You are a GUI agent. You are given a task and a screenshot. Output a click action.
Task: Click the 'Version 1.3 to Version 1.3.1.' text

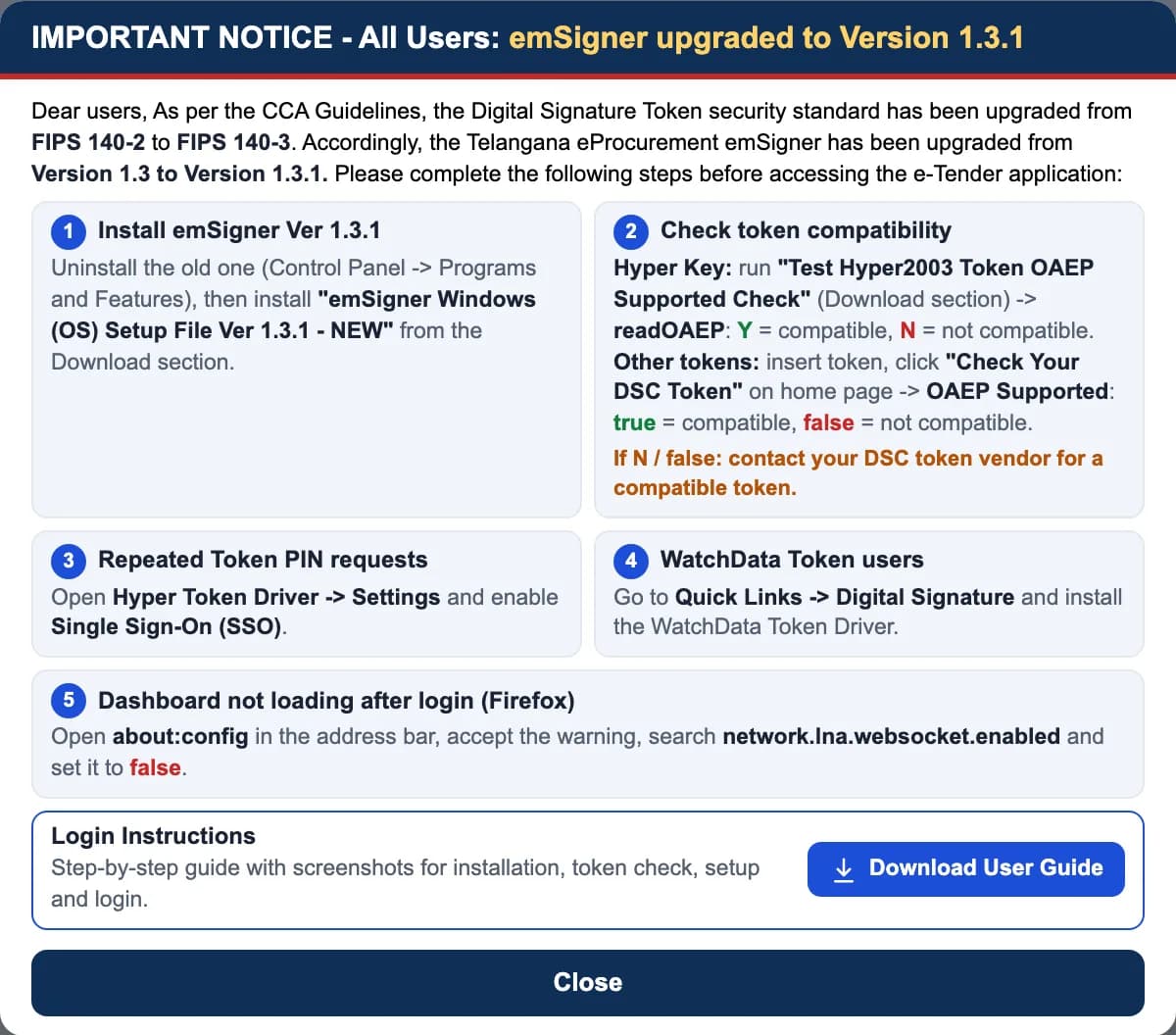pyautogui.click(x=179, y=173)
